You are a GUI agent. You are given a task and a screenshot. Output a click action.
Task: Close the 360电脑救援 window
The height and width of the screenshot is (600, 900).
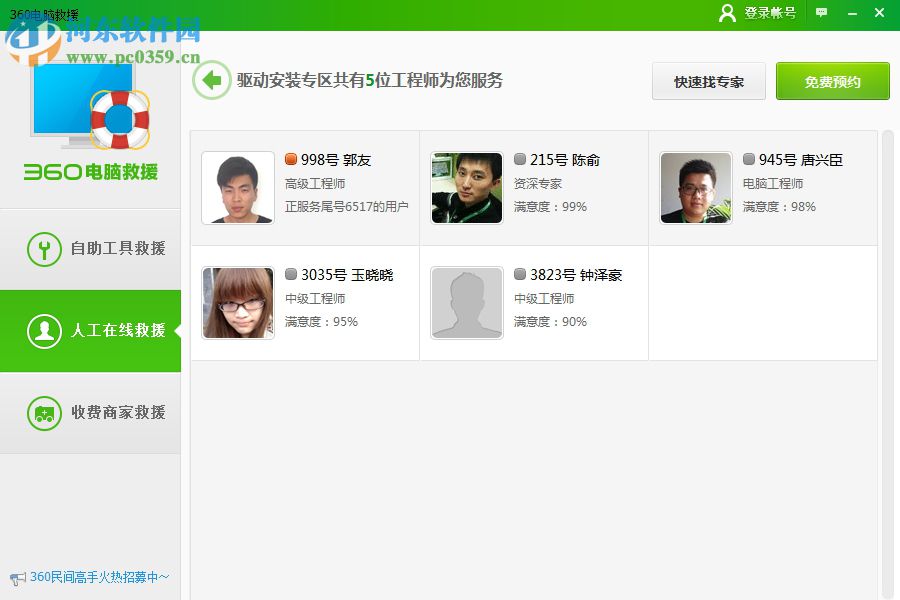tap(879, 13)
